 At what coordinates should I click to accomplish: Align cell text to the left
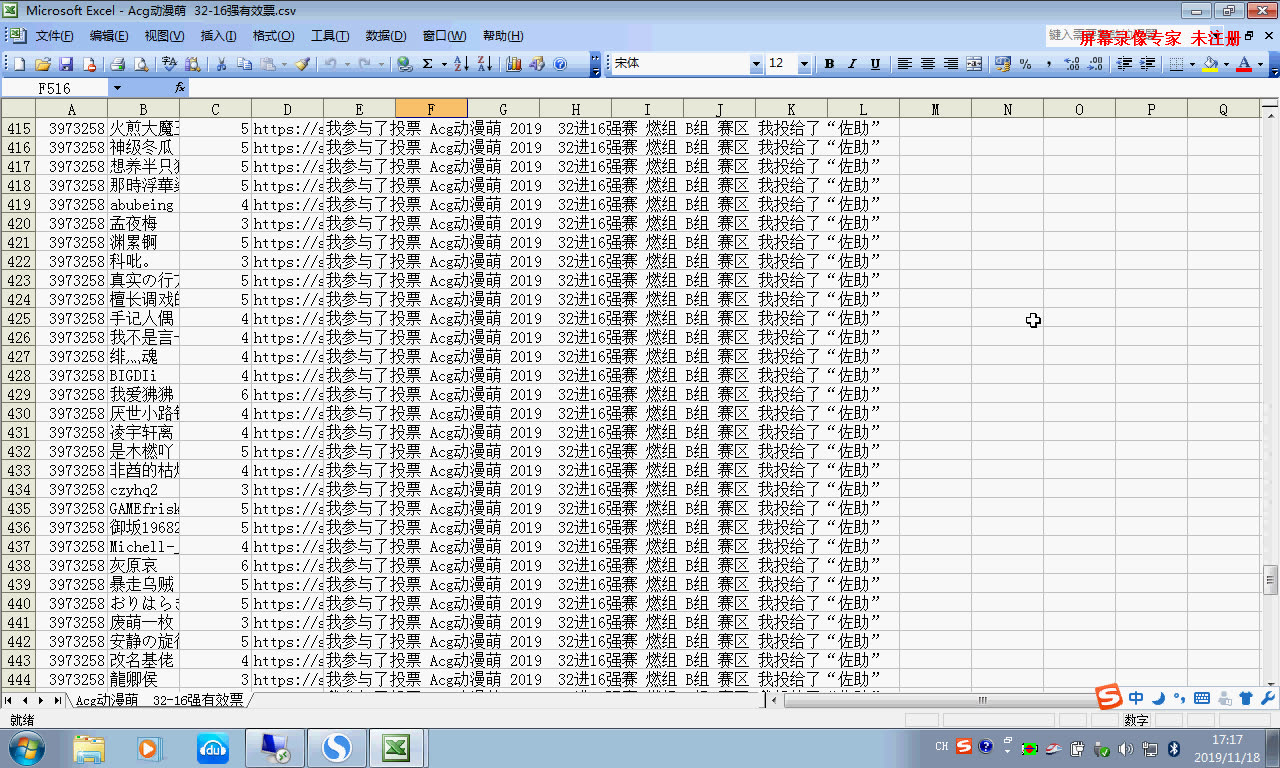(x=904, y=64)
